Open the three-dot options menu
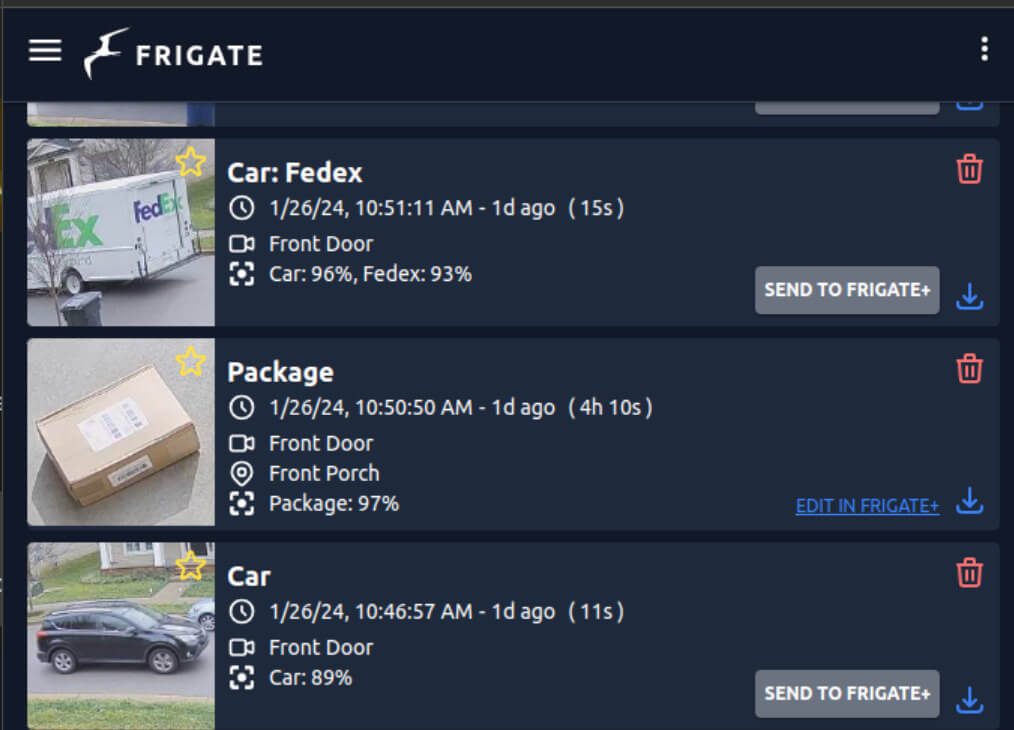Screen dimensions: 1014x730 click(x=984, y=49)
